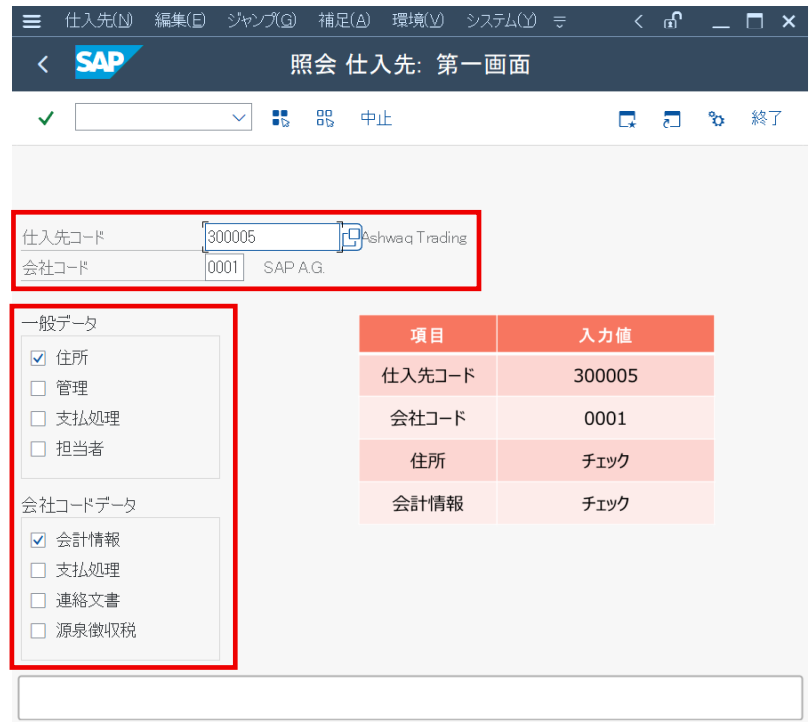This screenshot has height=724, width=810.
Task: Click the 照会 仕入先: 第一画面 title
Action: tap(410, 65)
